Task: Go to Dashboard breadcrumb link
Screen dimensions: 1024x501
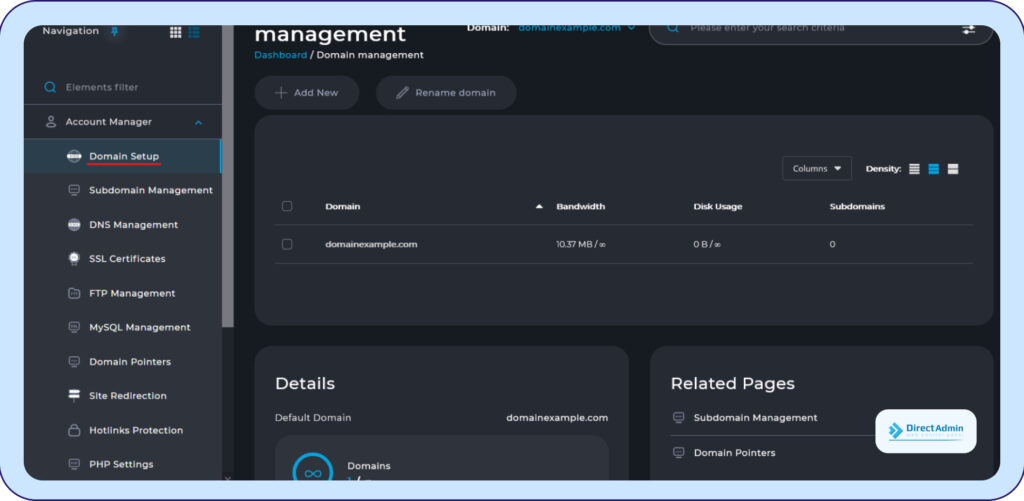Action: pos(280,55)
